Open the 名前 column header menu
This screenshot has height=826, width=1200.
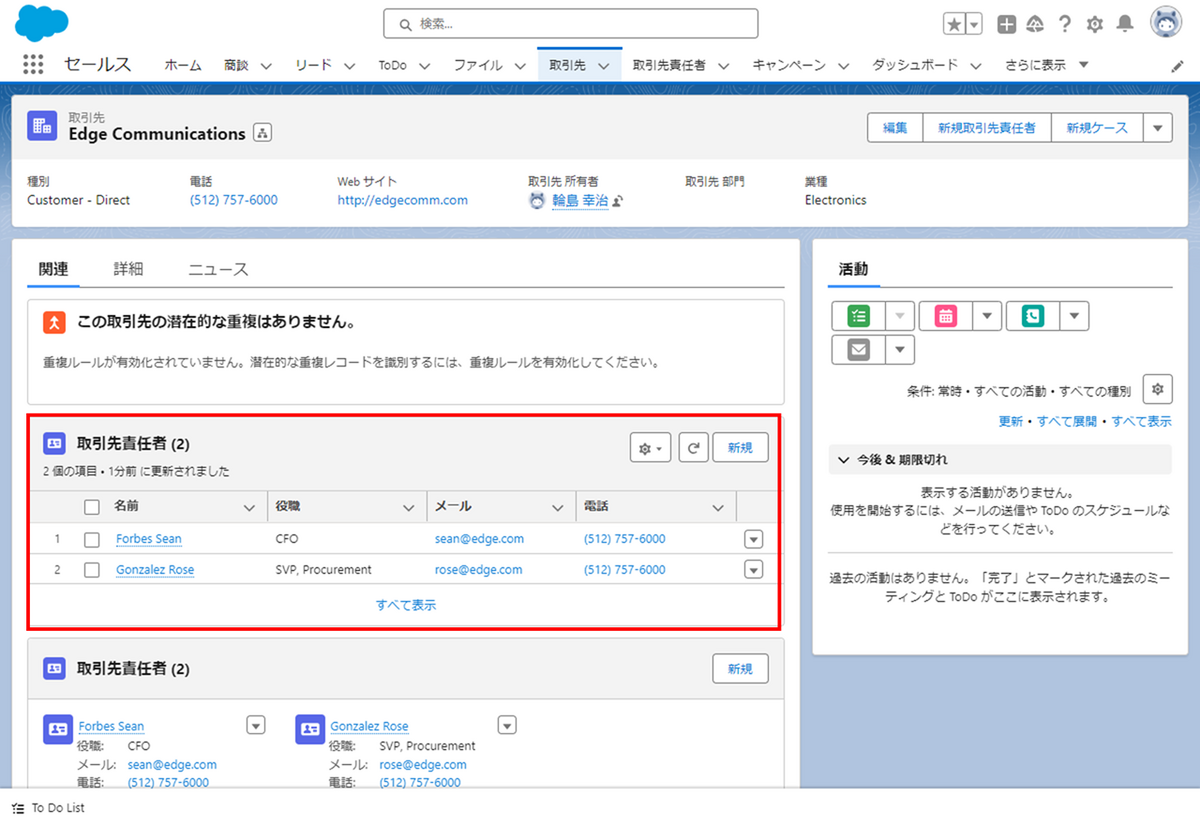[x=250, y=508]
